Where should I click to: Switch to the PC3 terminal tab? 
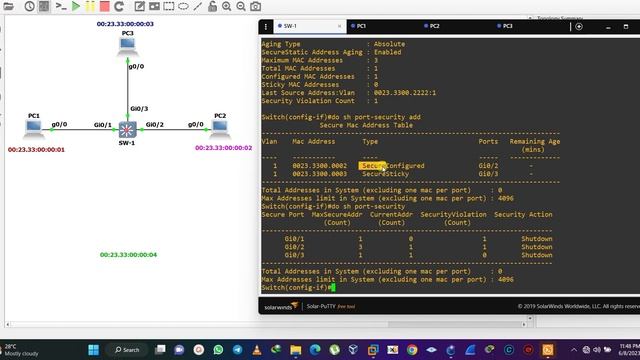[507, 26]
